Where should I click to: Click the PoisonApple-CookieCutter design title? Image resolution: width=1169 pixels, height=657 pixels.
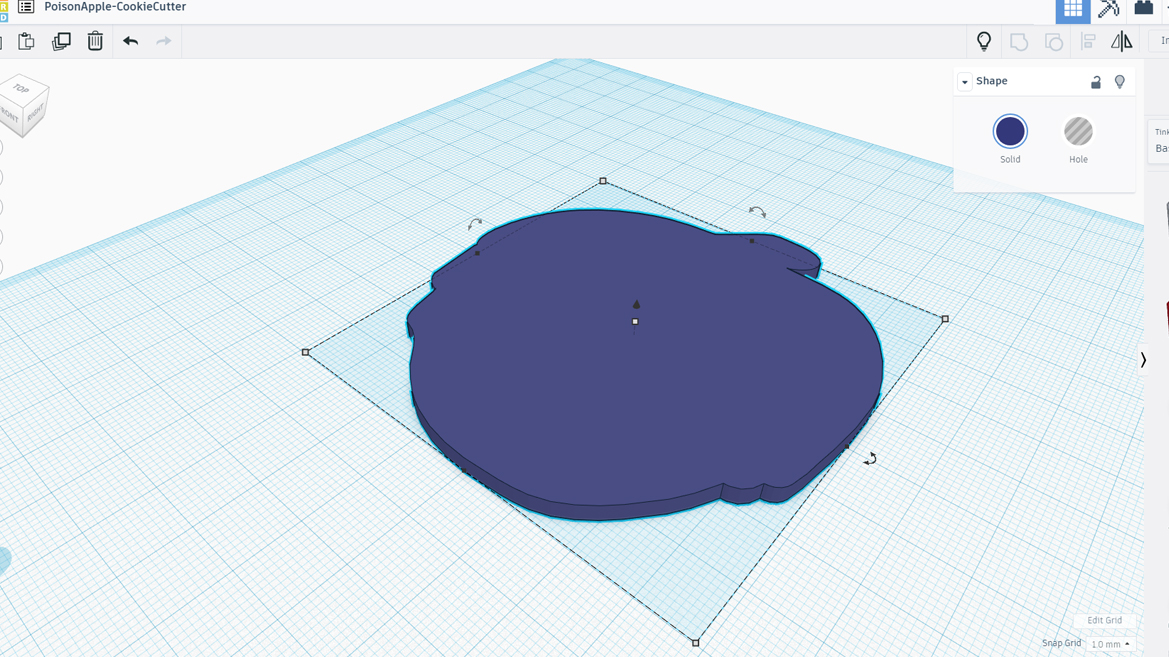[116, 7]
